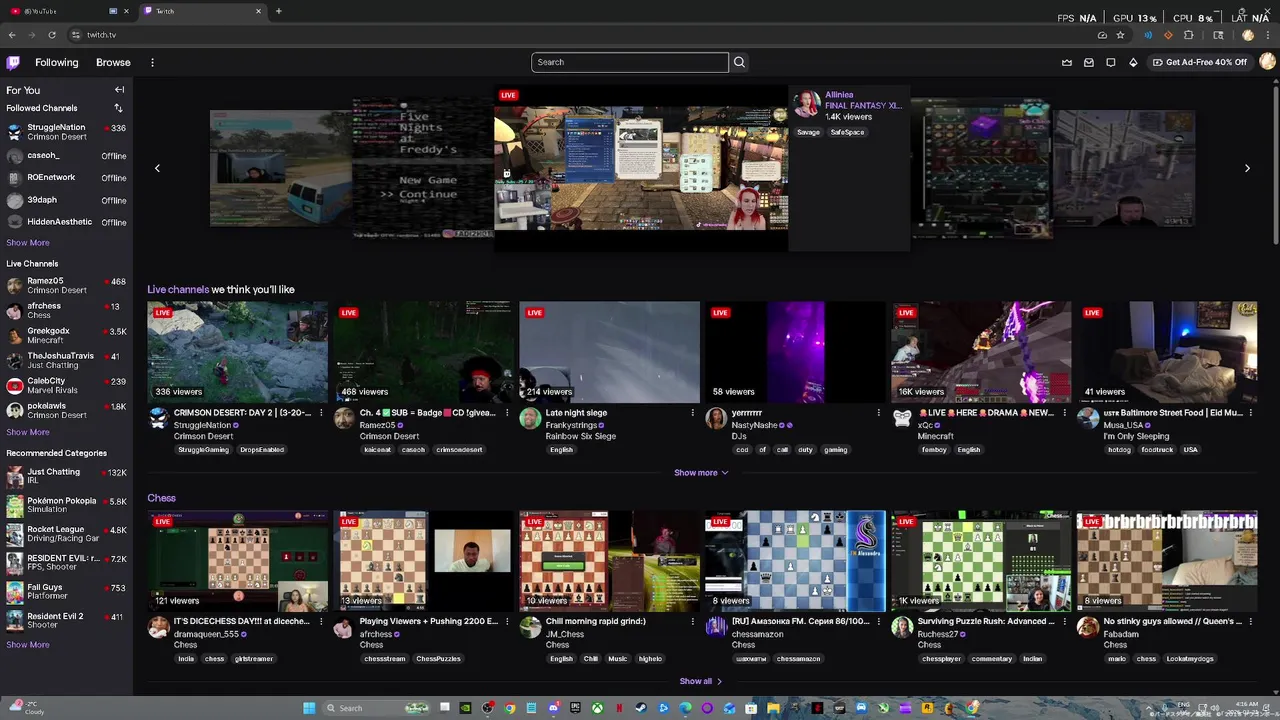
Task: Open options for Late night siege stream
Action: [693, 413]
